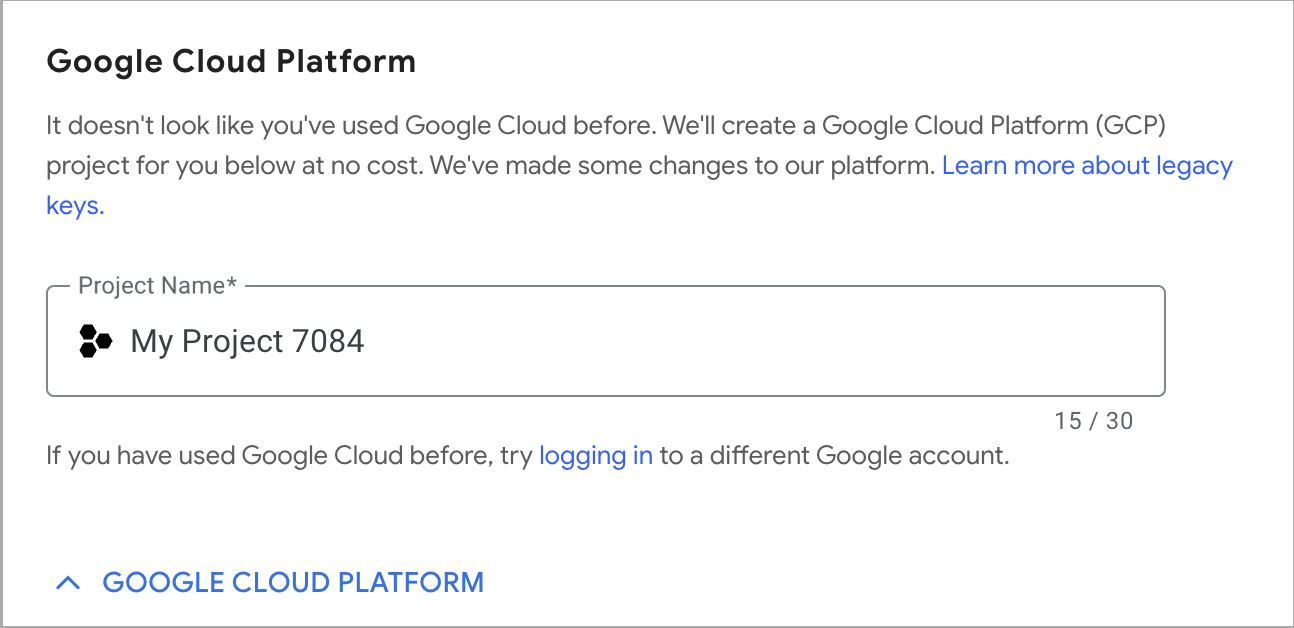This screenshot has width=1294, height=628.
Task: Click the Project Name* field label
Action: (x=158, y=286)
